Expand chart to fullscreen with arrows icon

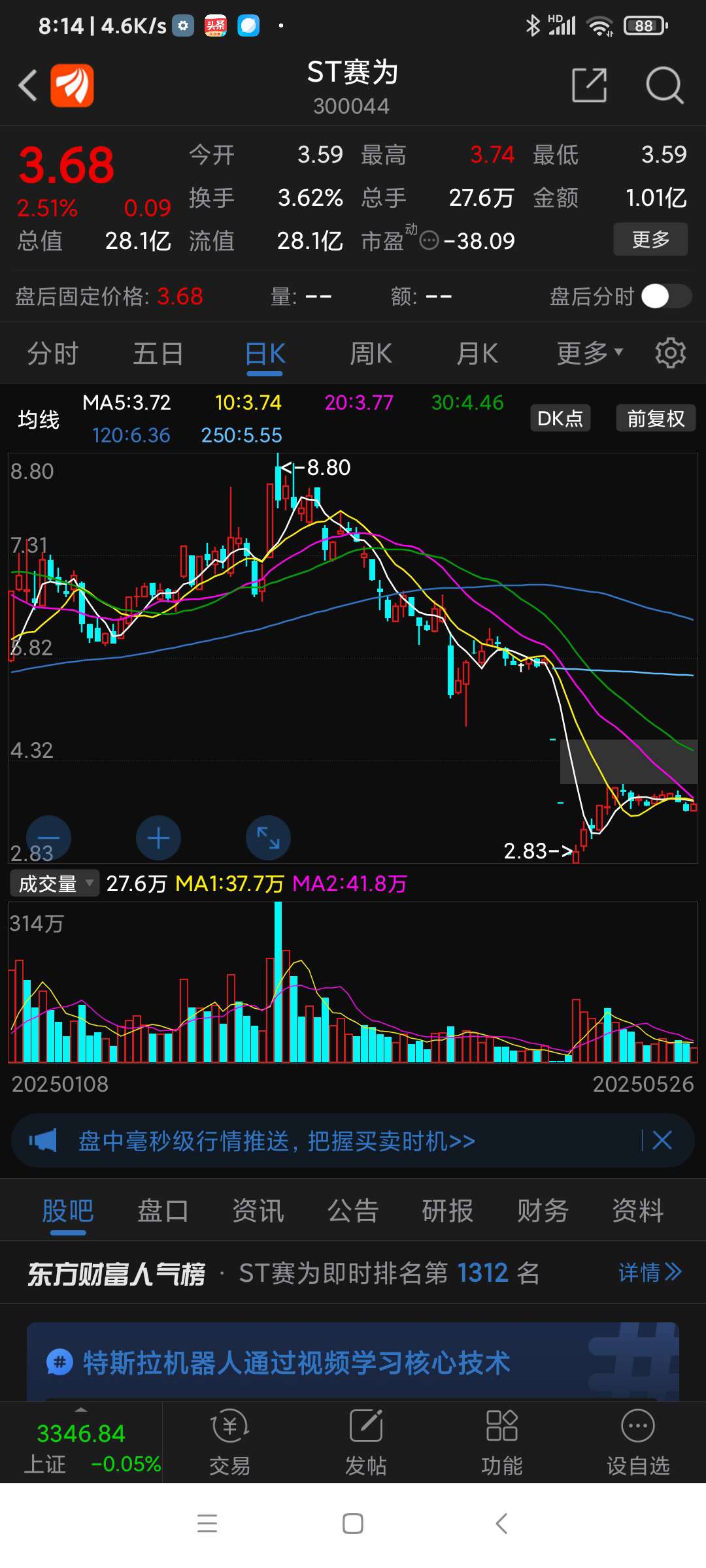[x=268, y=838]
